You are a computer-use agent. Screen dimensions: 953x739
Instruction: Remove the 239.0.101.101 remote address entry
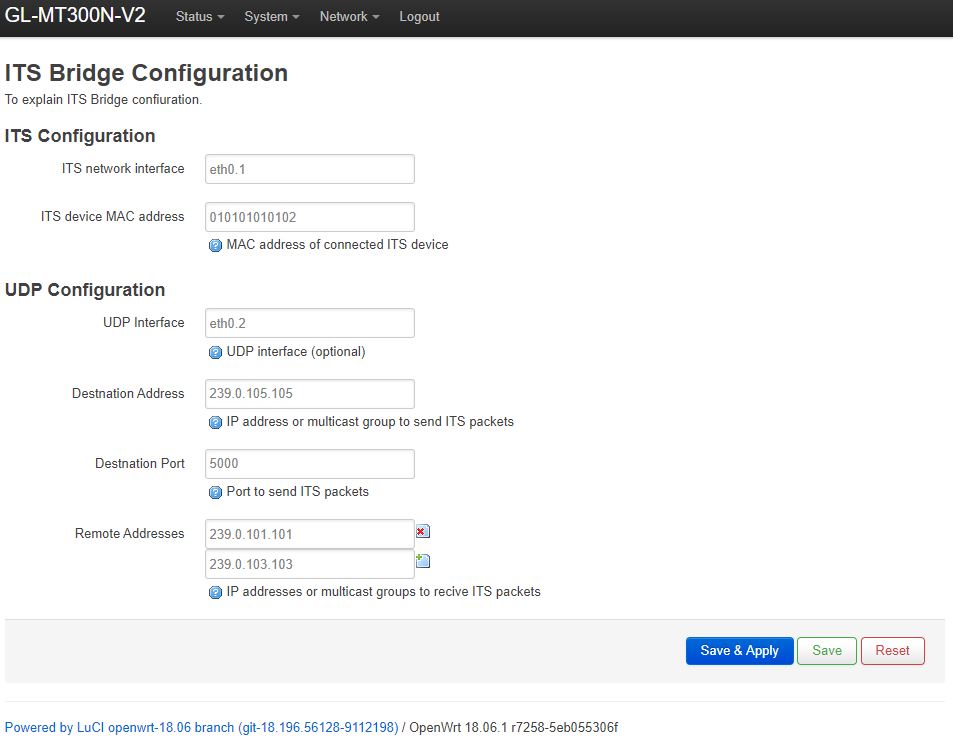(423, 532)
